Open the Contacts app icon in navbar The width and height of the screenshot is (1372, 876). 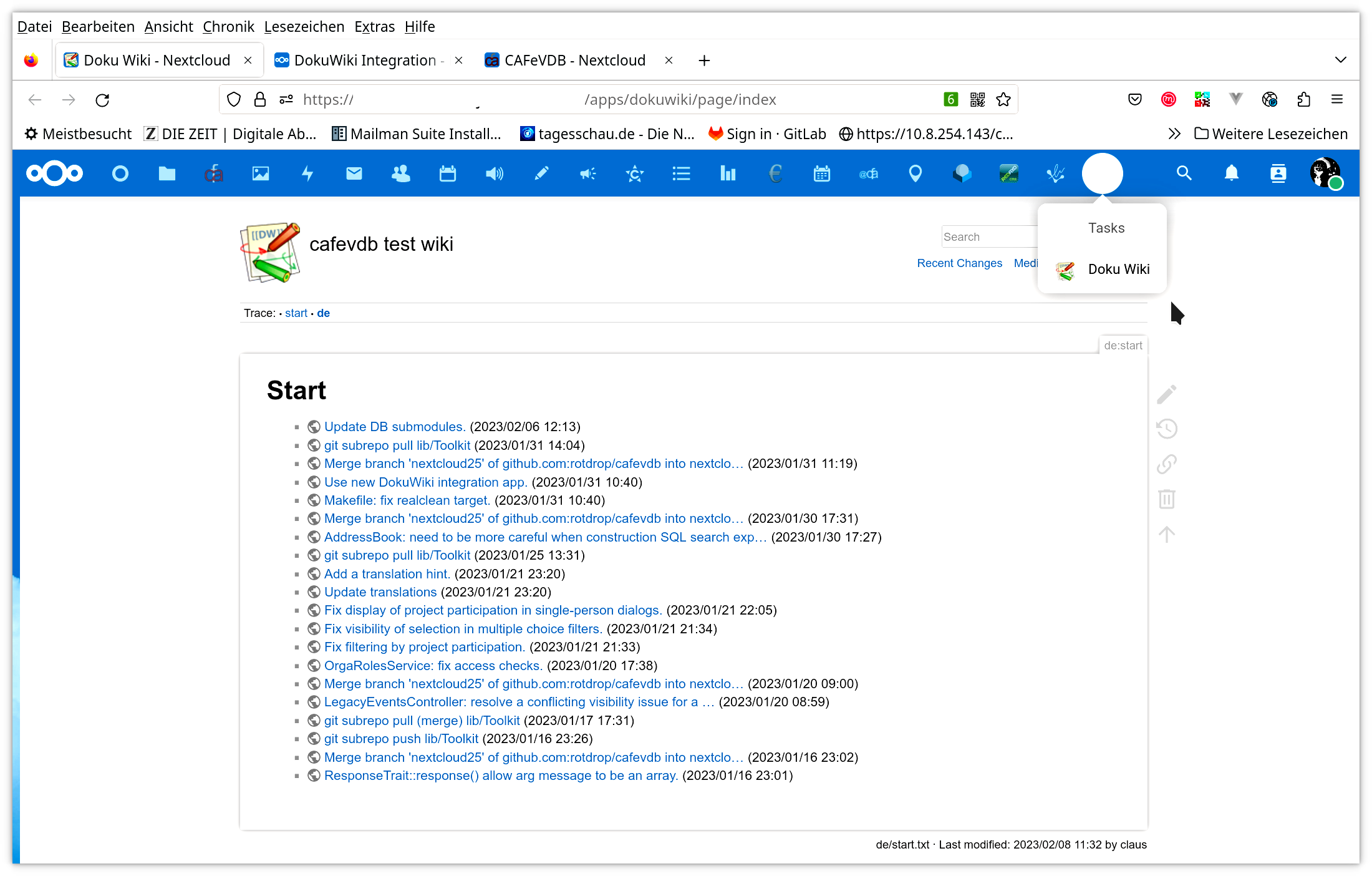click(400, 173)
